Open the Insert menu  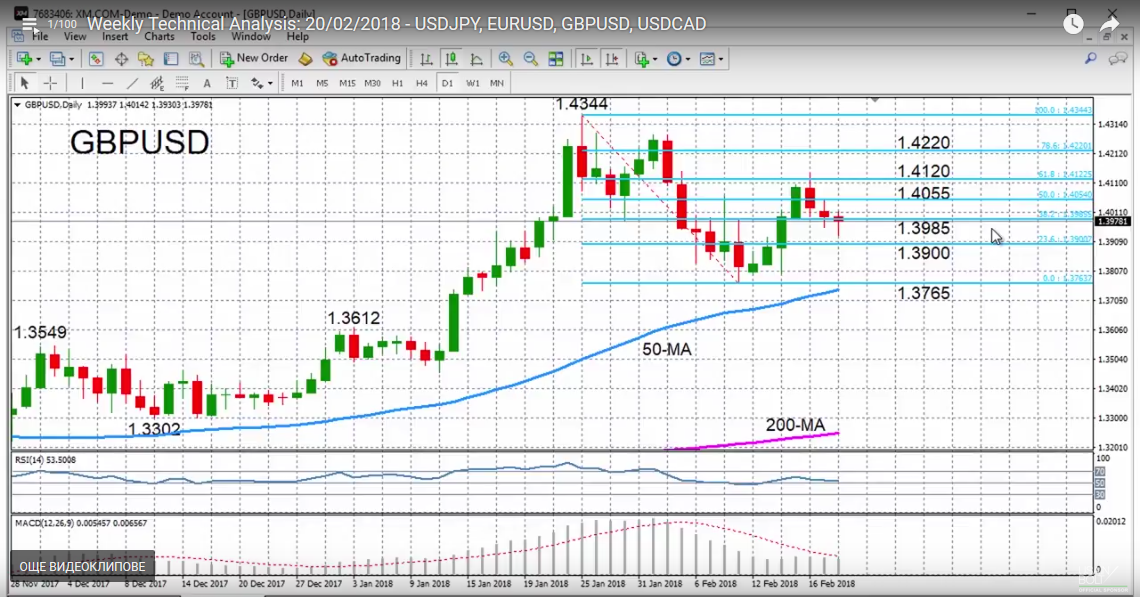pyautogui.click(x=115, y=37)
